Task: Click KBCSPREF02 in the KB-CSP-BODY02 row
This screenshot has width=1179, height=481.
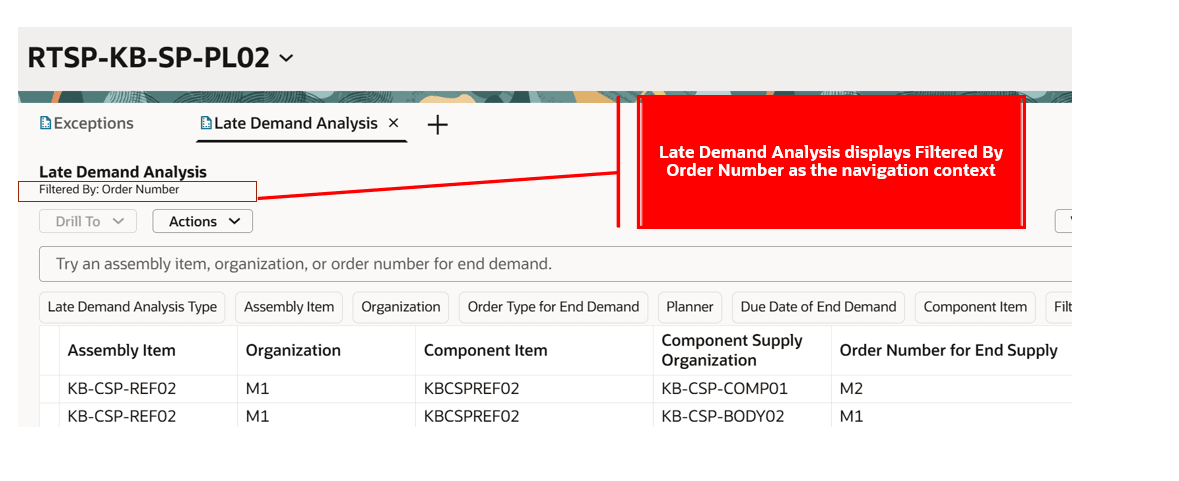Action: [472, 416]
